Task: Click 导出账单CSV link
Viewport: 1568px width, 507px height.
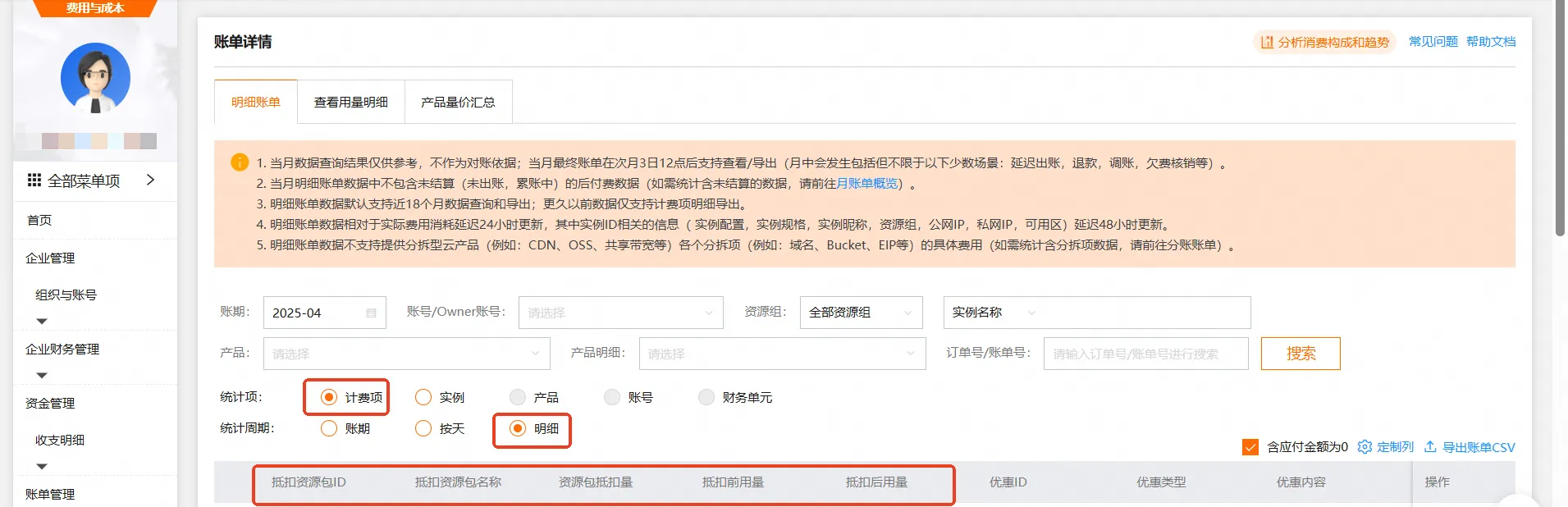Action: (x=1479, y=447)
